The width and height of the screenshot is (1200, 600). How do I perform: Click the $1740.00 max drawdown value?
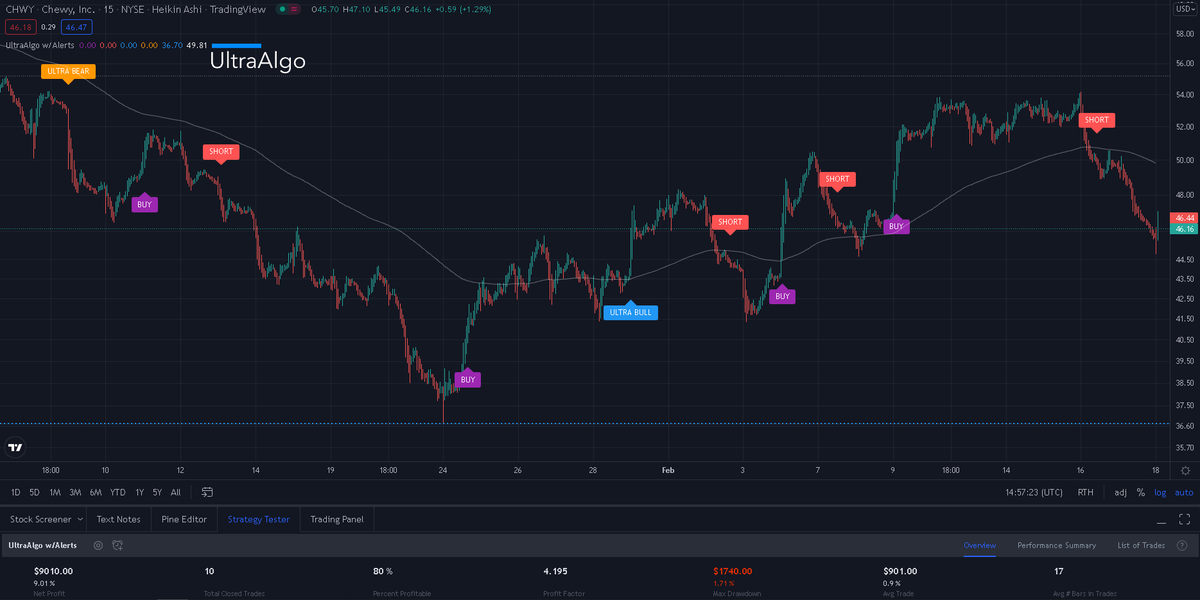[733, 572]
